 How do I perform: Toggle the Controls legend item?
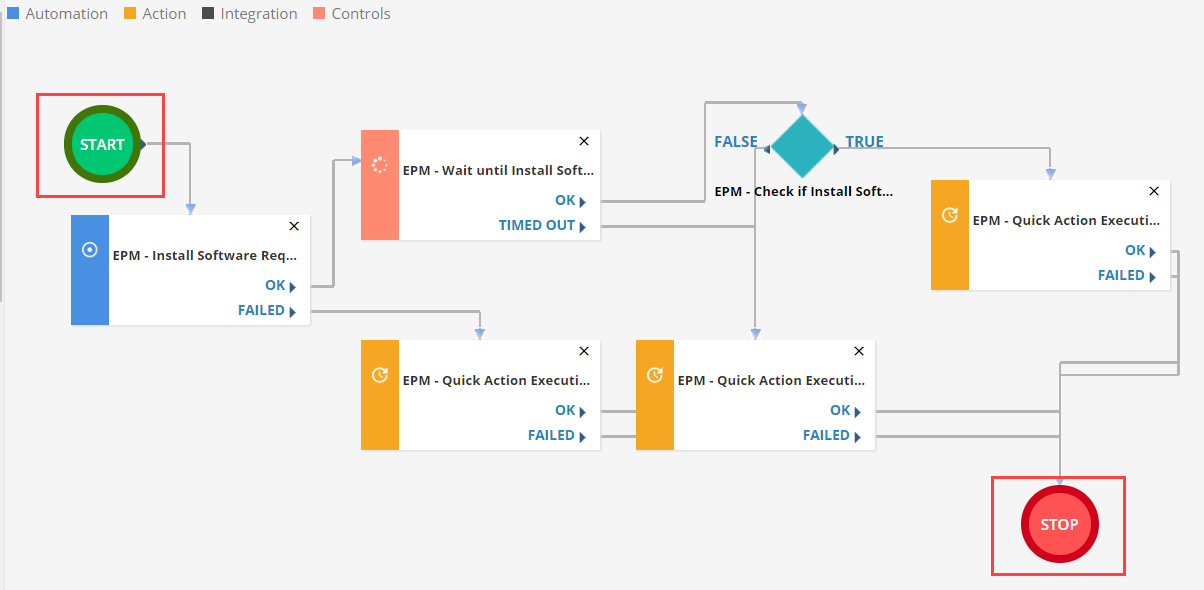[x=351, y=13]
